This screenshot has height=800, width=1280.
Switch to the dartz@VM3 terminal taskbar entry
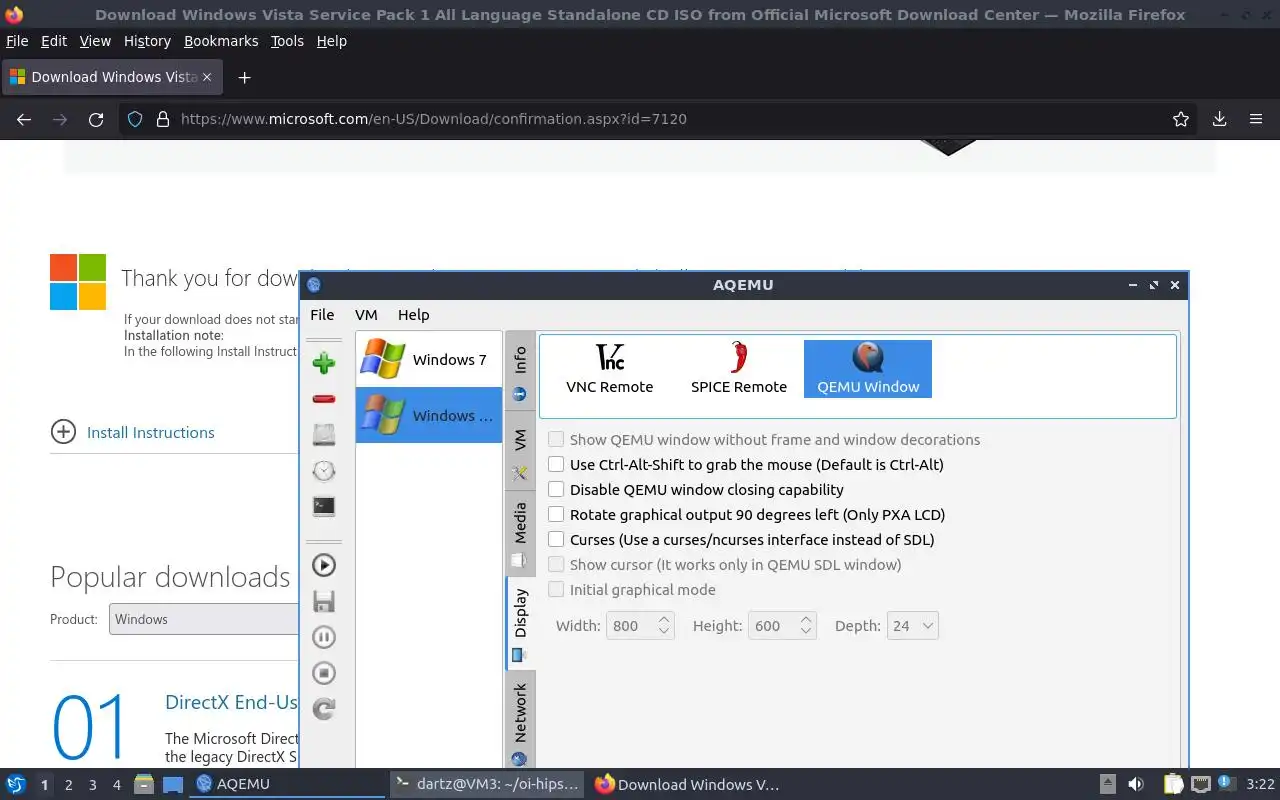click(x=487, y=784)
